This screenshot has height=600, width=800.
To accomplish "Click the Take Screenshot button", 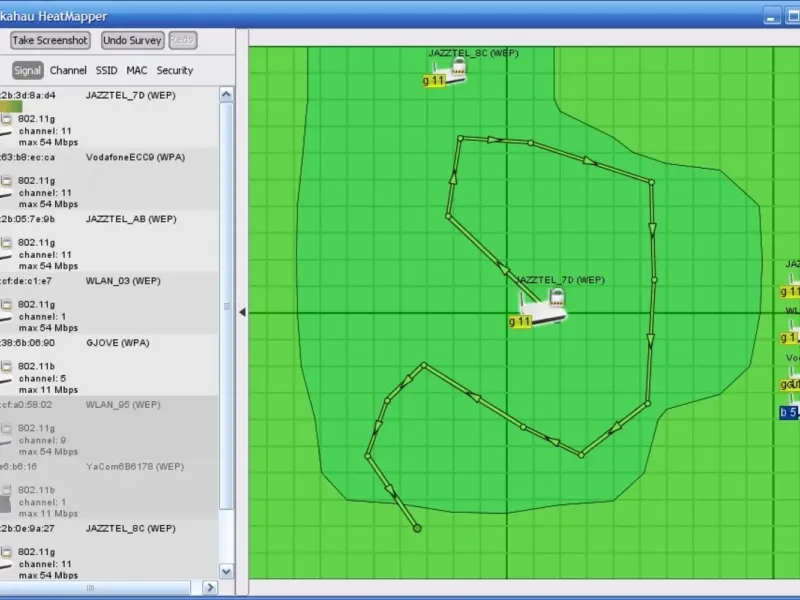I will pos(50,40).
